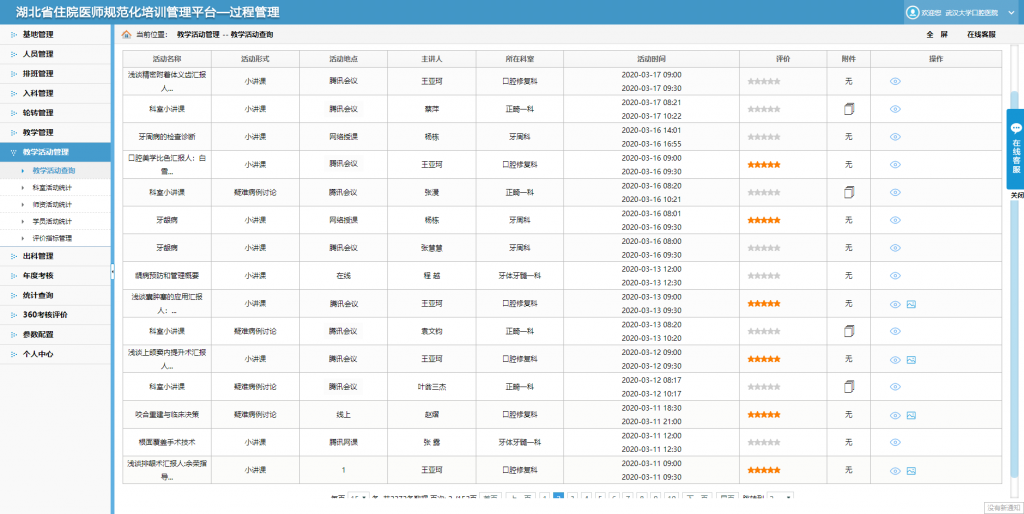The height and width of the screenshot is (514, 1024).
Task: Click the eye icon for 根面覆盖手术技术
Action: (x=895, y=443)
